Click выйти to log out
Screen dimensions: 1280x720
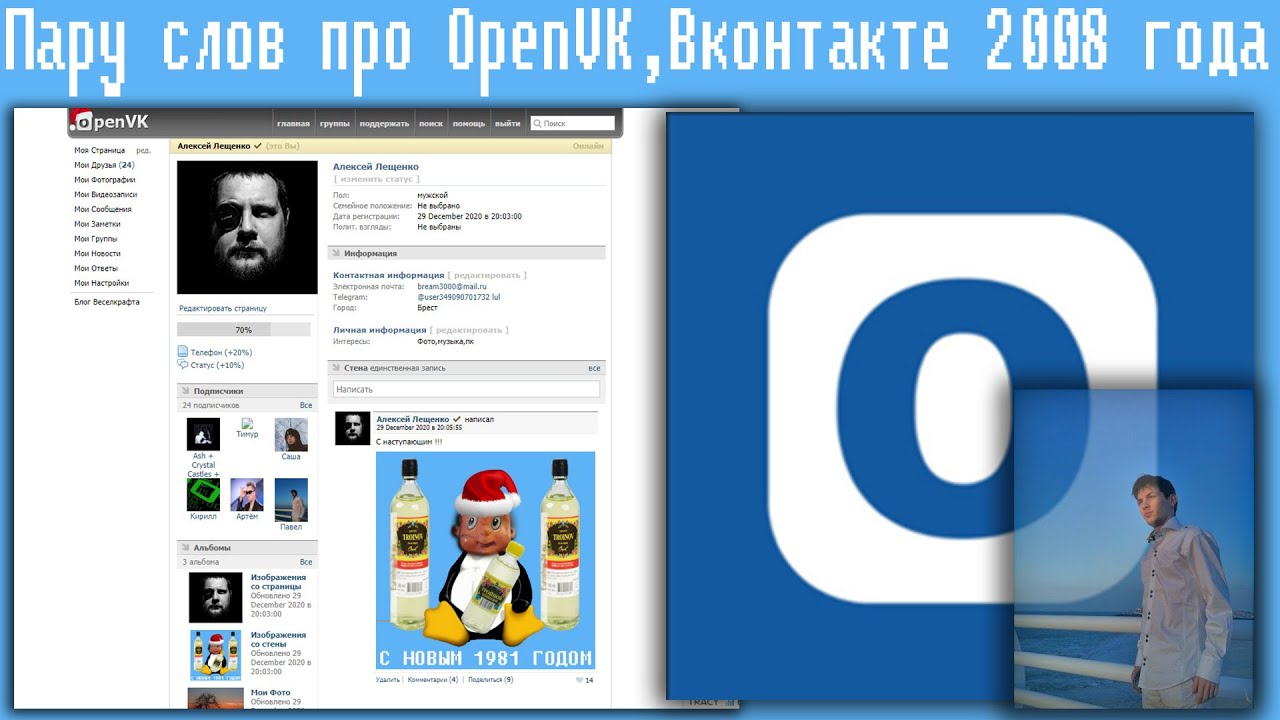[x=508, y=124]
